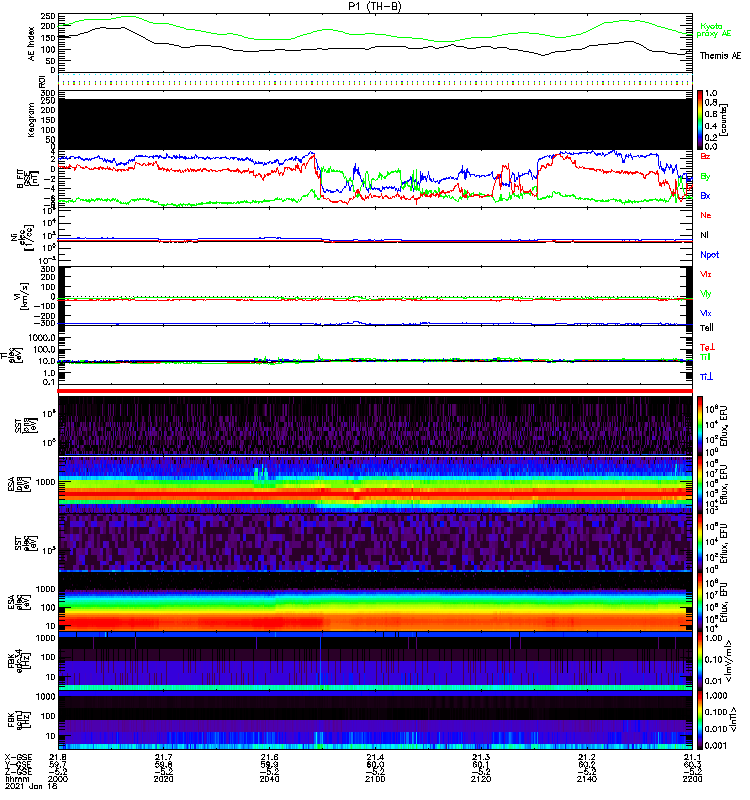Screen dimensions: 750x800
Task: Click the "AE Index" y-axis label
Action: coord(32,44)
